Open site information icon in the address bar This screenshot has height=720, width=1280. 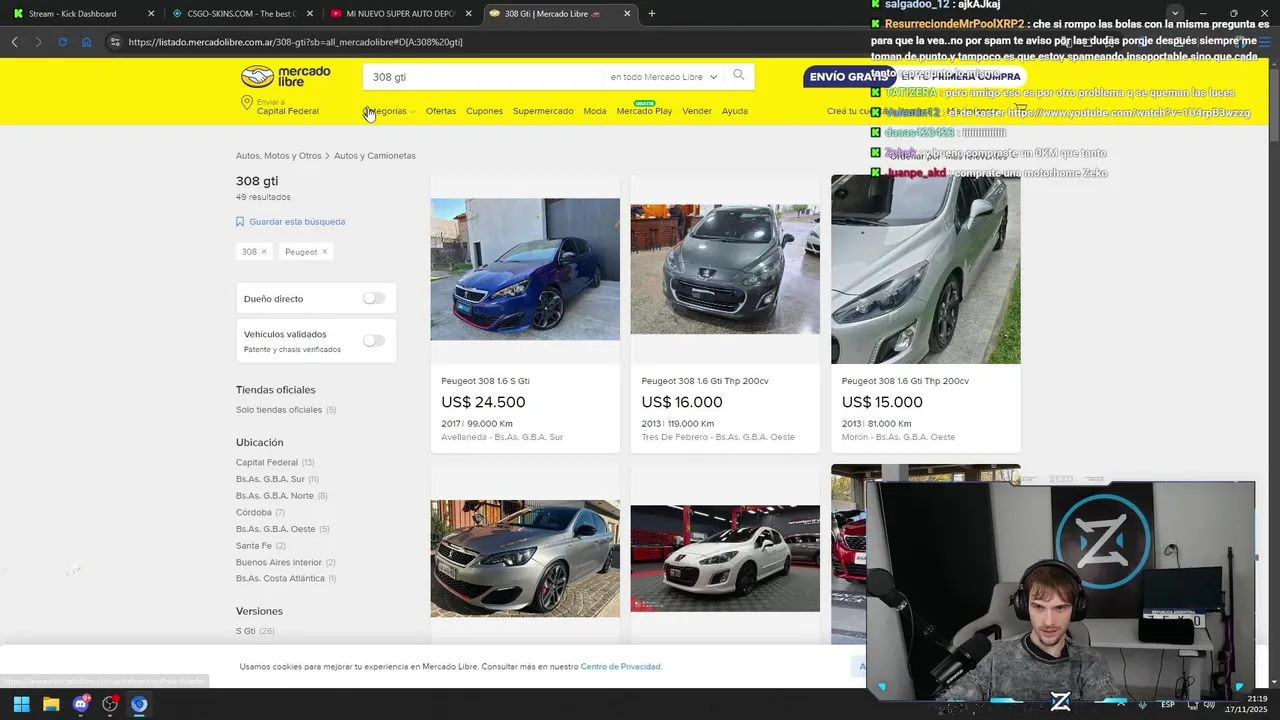coord(115,42)
